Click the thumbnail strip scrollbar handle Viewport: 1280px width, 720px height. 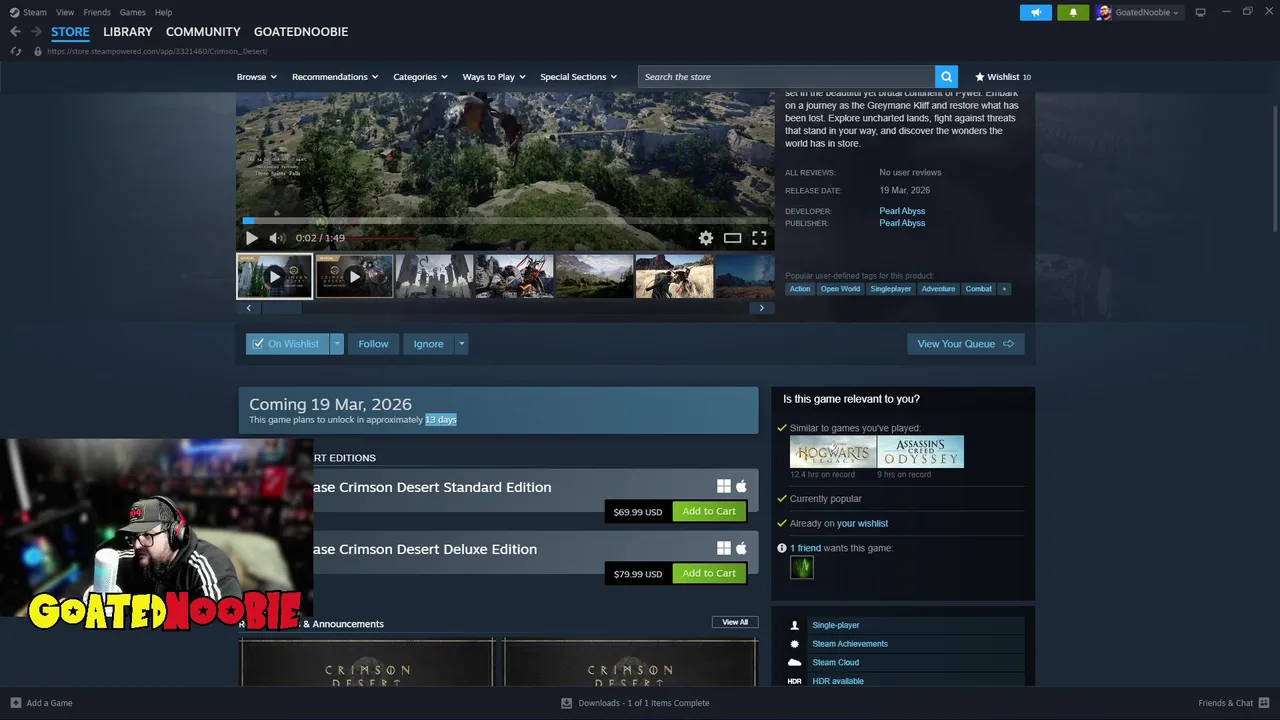(282, 308)
